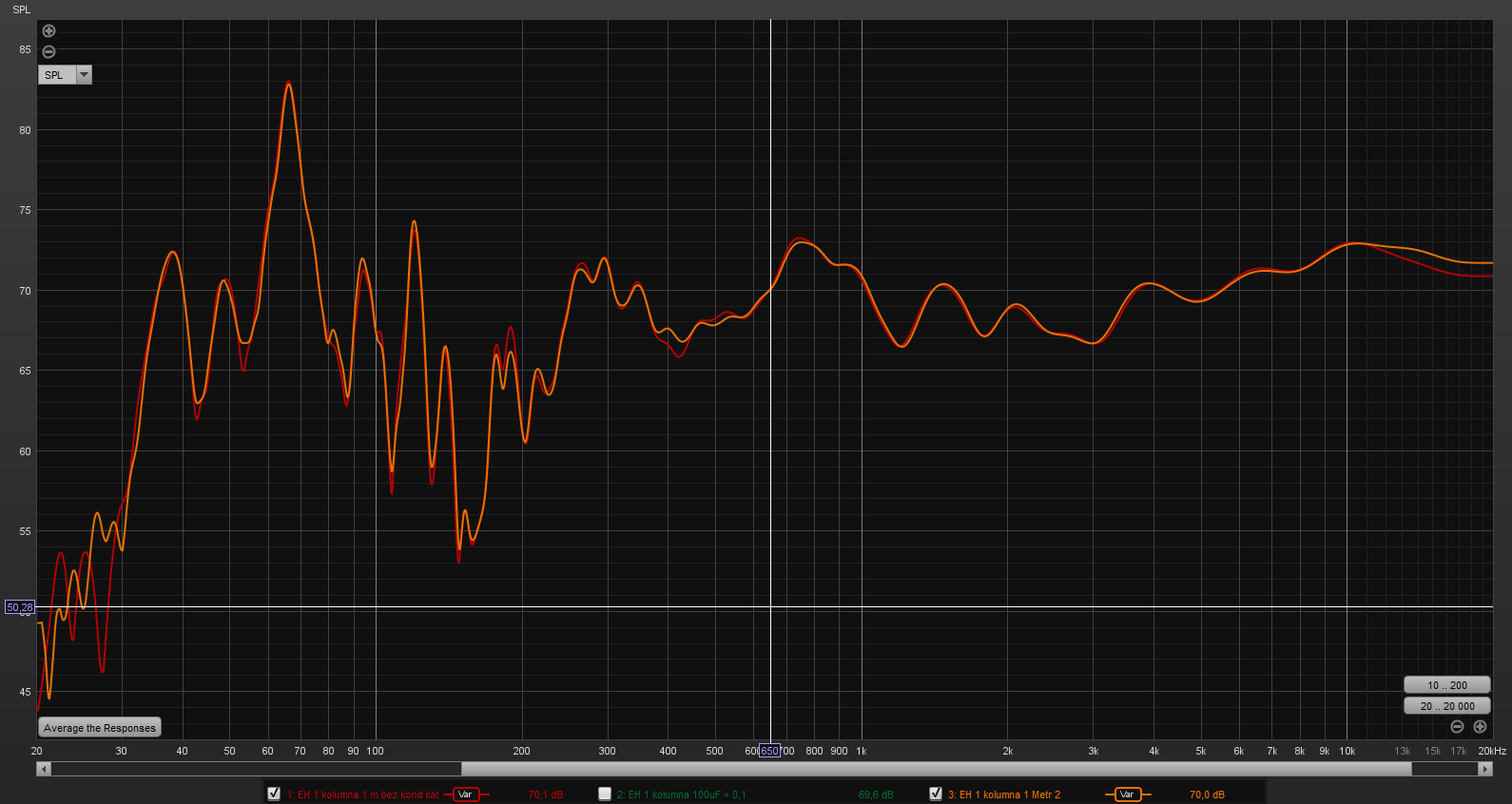The width and height of the screenshot is (1512, 804).
Task: Set frequency range to 20 .. 20 000
Action: (x=1446, y=706)
